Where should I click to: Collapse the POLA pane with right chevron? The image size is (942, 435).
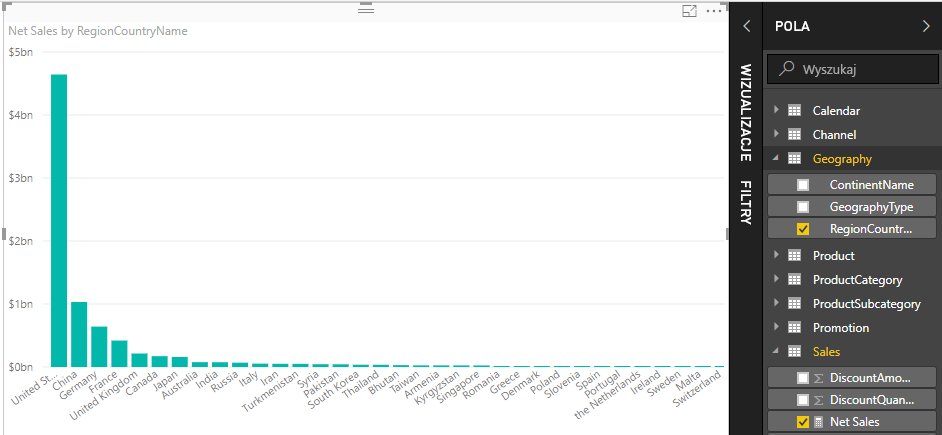(x=926, y=26)
